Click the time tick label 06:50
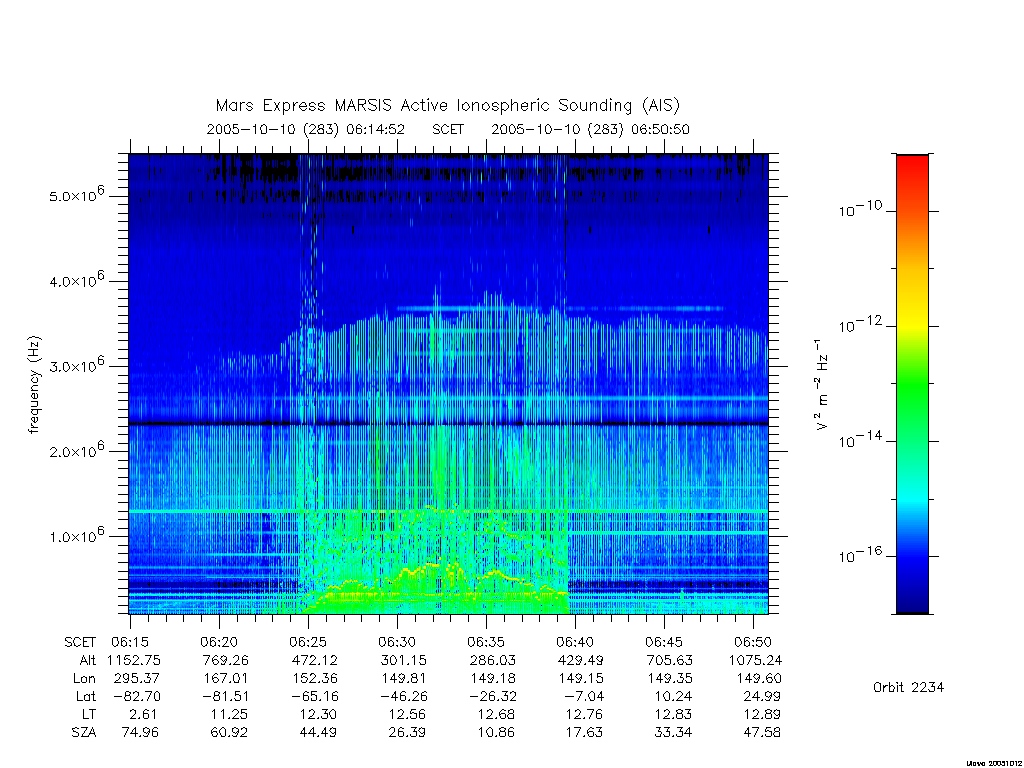This screenshot has height=768, width=1024. click(x=752, y=643)
